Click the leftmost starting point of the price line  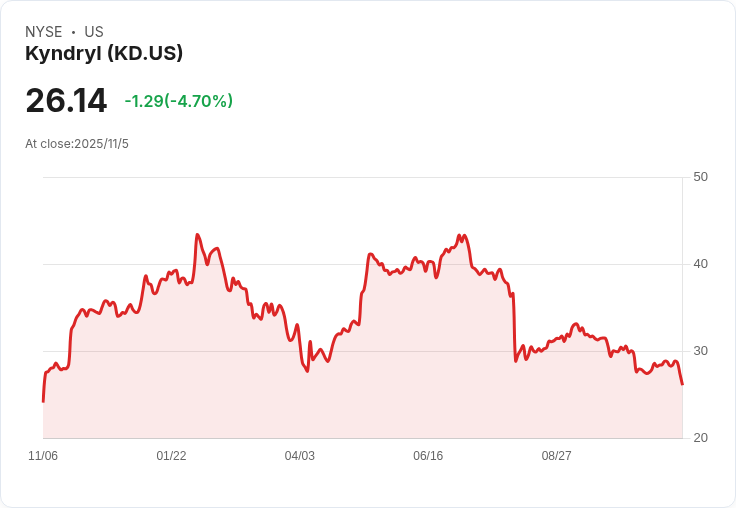click(x=43, y=401)
